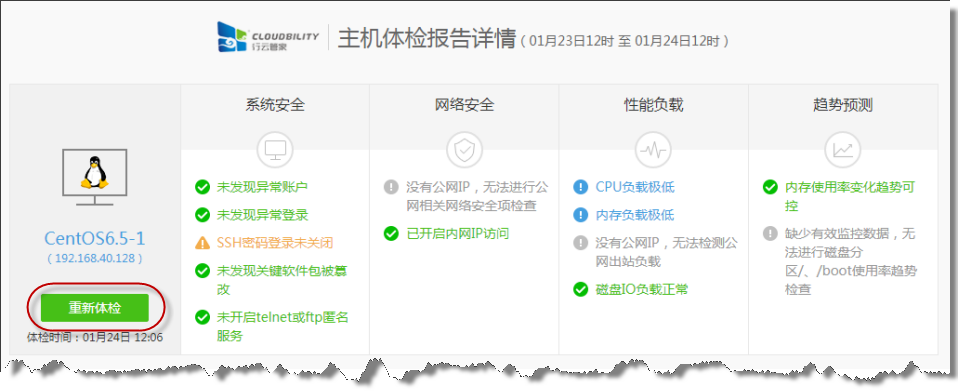Click green check icon beside 未发现异常账户
Image resolution: width=958 pixels, height=391 pixels.
point(202,187)
